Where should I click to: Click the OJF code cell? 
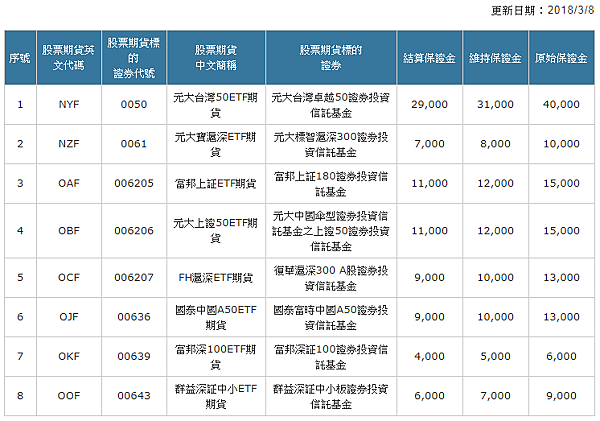69,317
